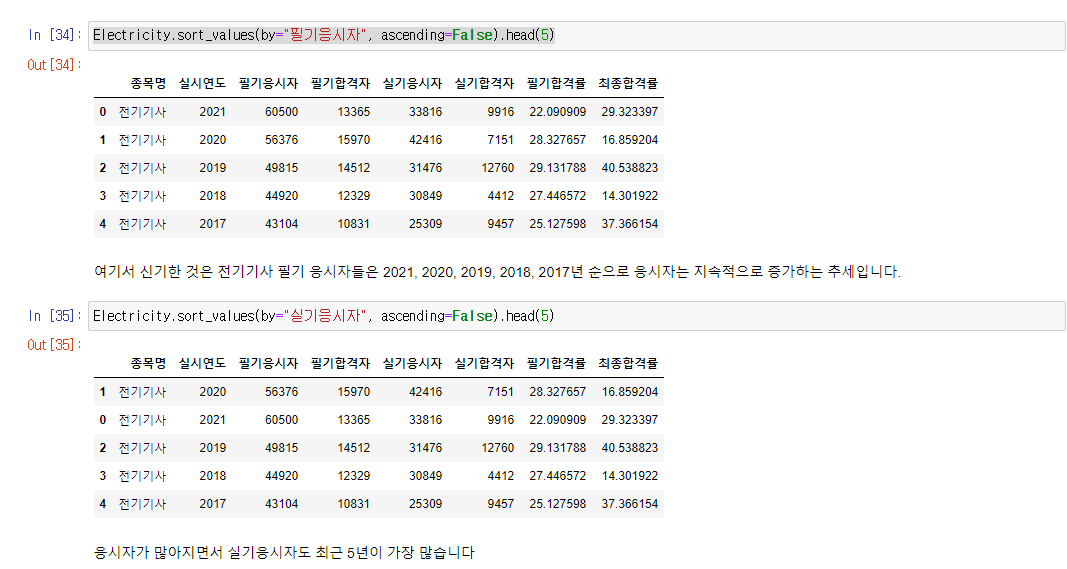The image size is (1067, 569).
Task: Click the value 22.090909 in the Out[34] table
Action: coord(557,112)
